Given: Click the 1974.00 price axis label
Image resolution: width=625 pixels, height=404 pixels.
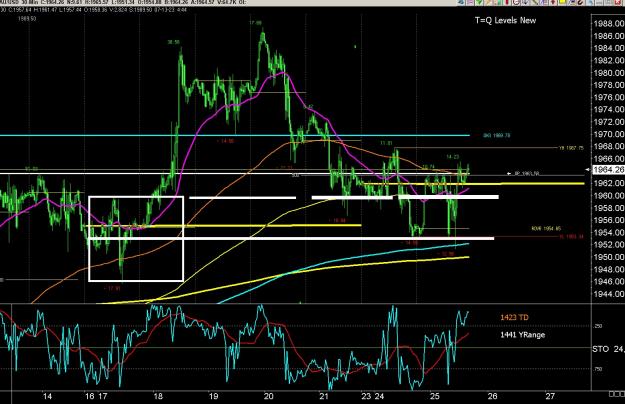Looking at the screenshot, I should [609, 109].
